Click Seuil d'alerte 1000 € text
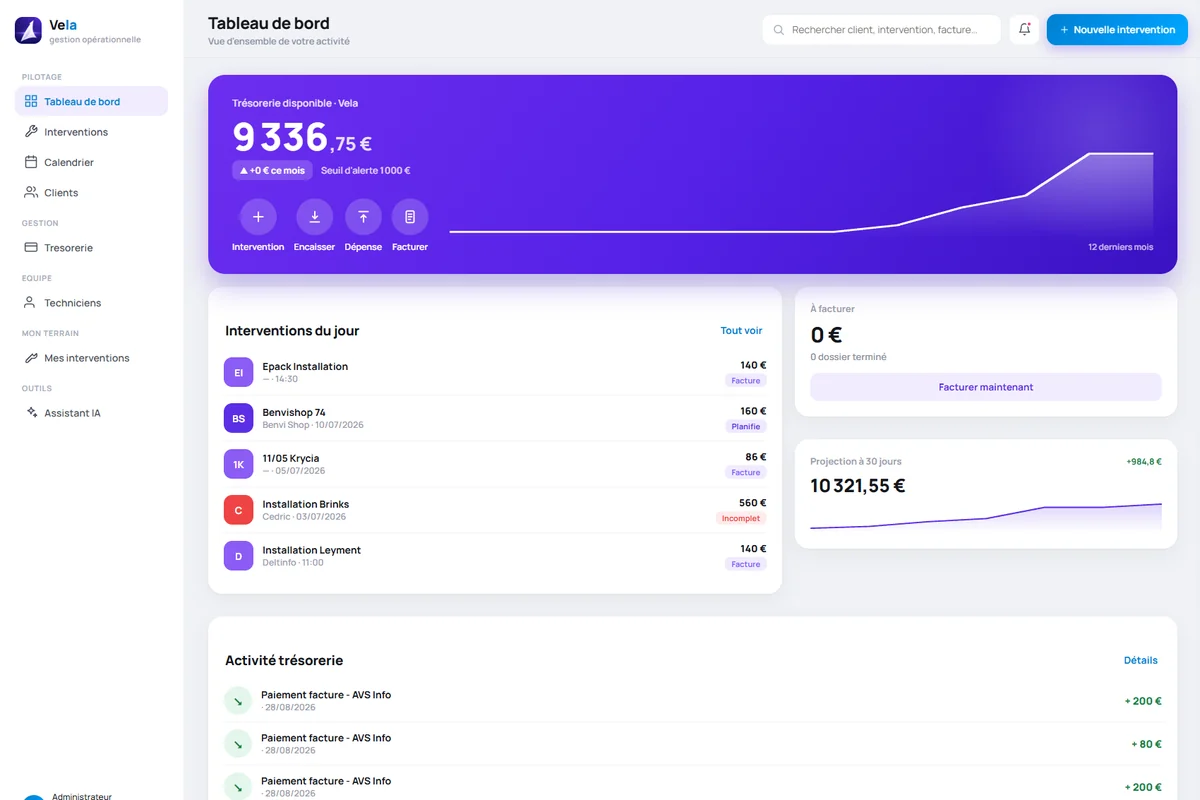Viewport: 1200px width, 800px height. pyautogui.click(x=366, y=170)
